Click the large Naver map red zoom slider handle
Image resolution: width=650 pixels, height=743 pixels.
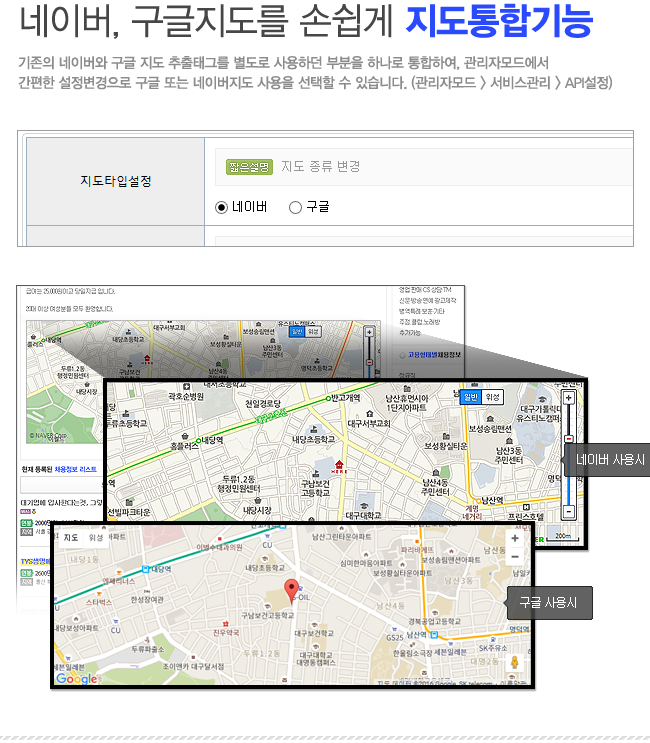click(x=569, y=439)
